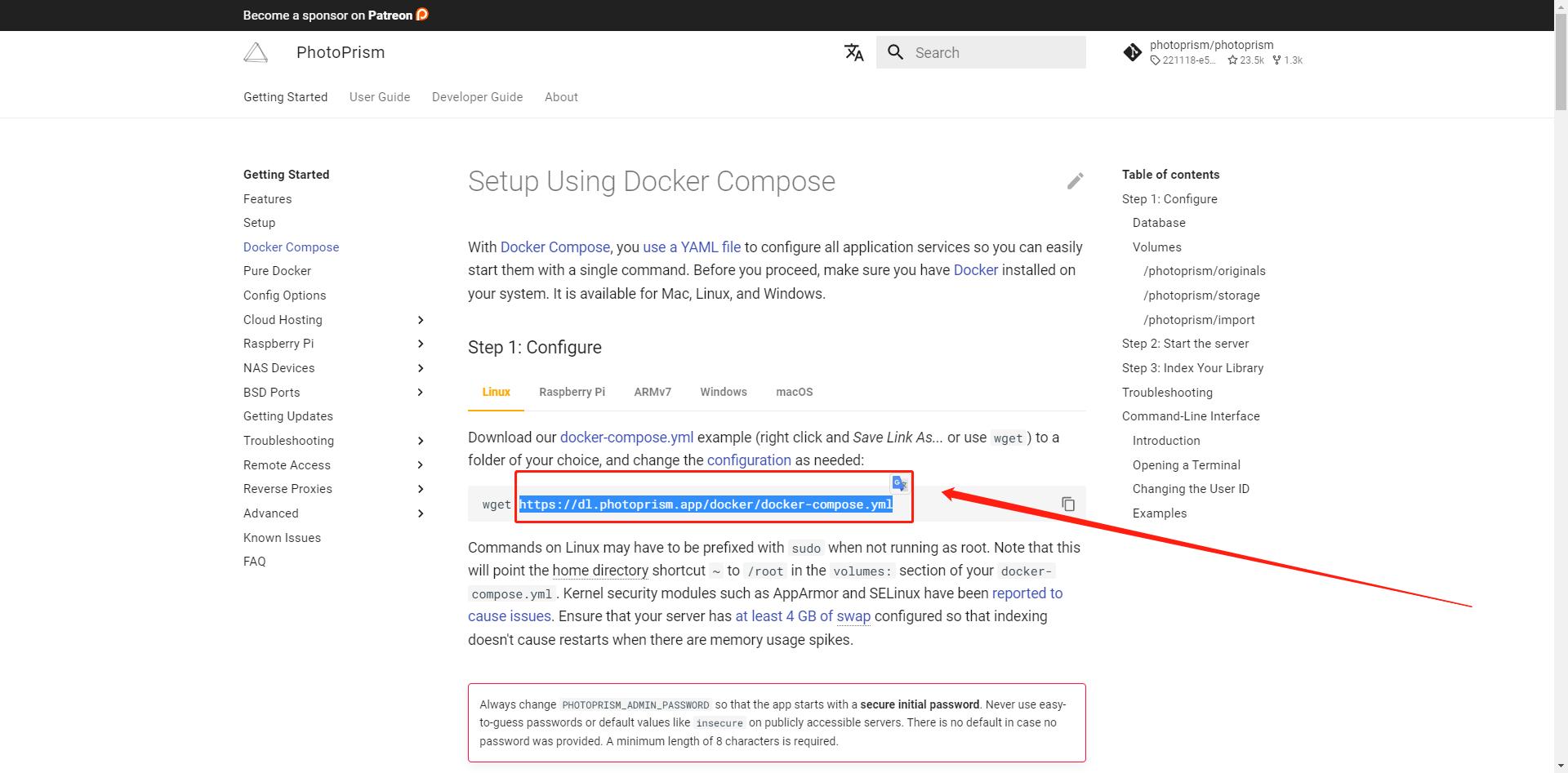Click the search magnifier icon

coord(896,52)
